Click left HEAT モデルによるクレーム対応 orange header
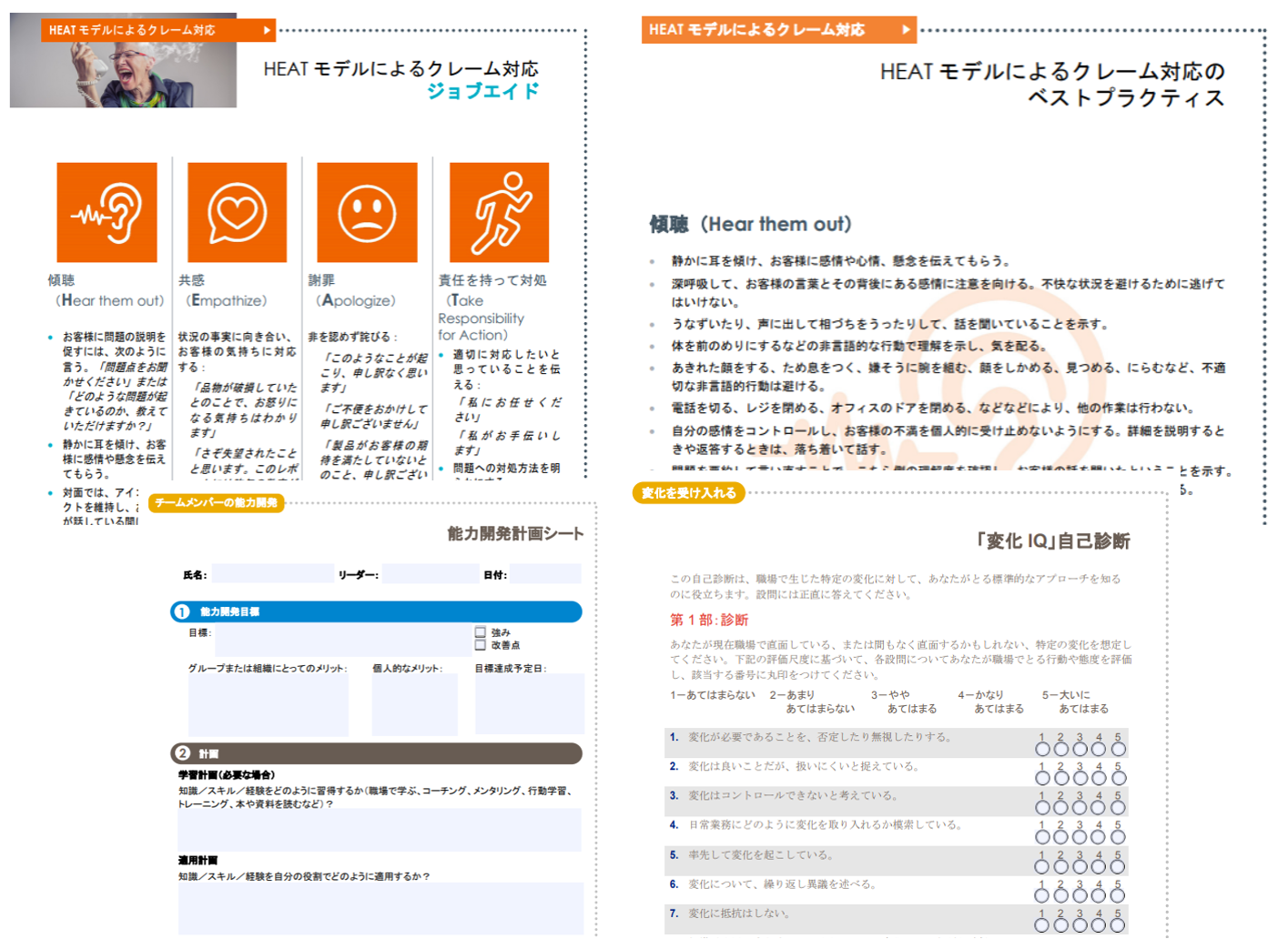This screenshot has height=939, width=1288. (x=158, y=30)
